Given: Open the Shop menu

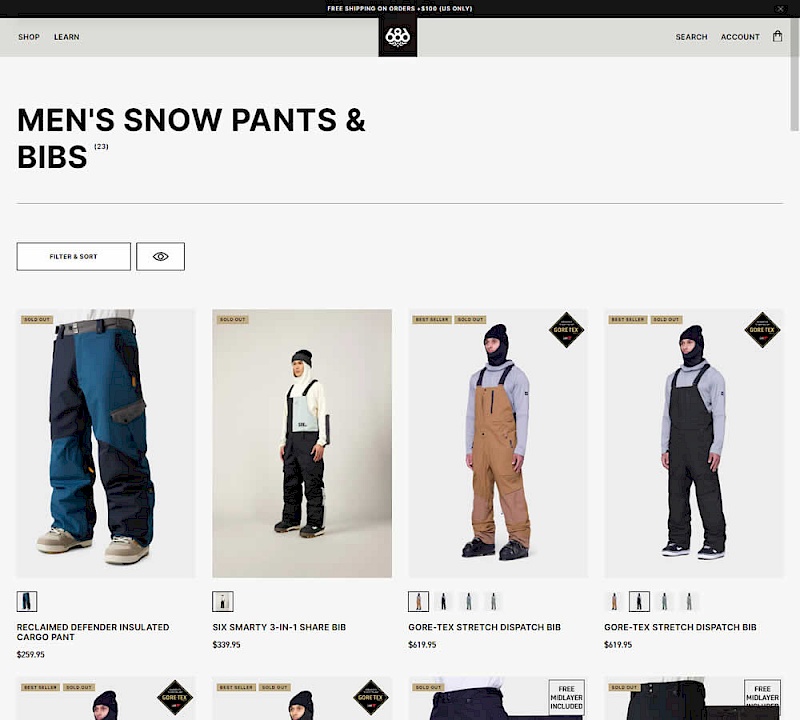Looking at the screenshot, I should pyautogui.click(x=29, y=37).
